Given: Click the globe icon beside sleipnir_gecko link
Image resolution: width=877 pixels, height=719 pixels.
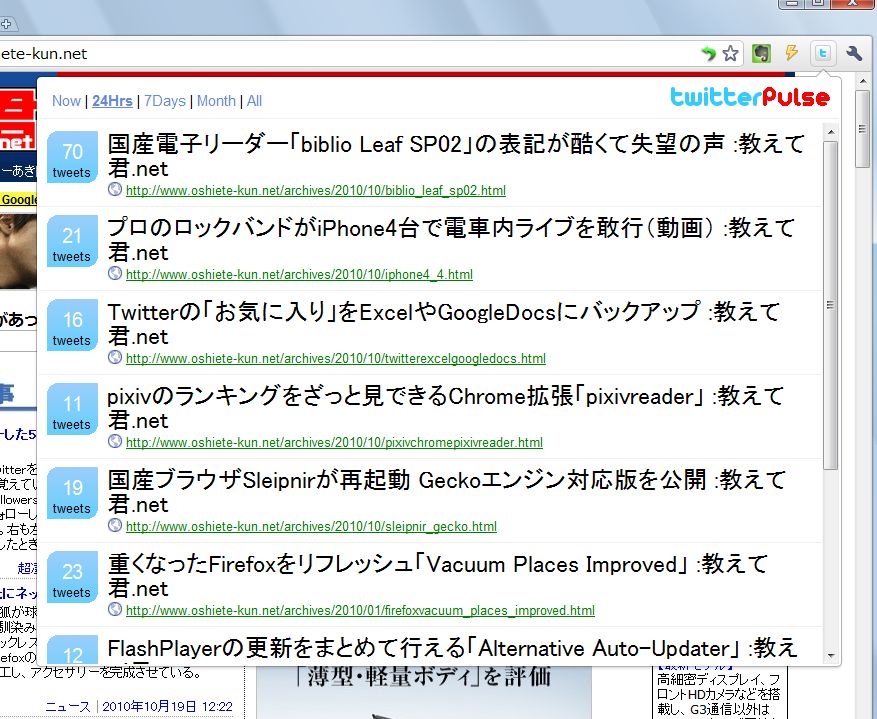Looking at the screenshot, I should pos(115,526).
